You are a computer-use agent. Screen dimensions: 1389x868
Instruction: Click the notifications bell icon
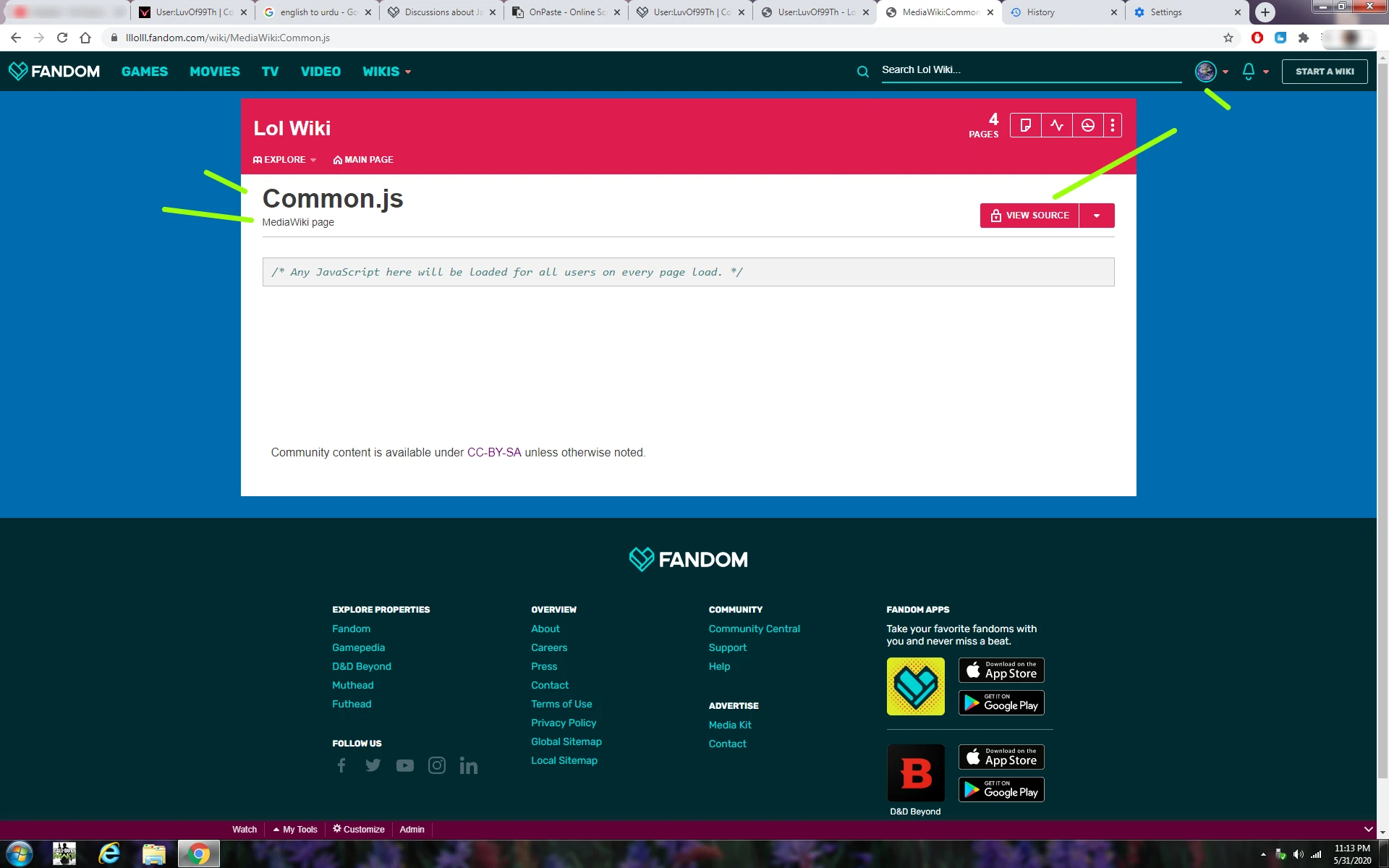click(x=1249, y=71)
